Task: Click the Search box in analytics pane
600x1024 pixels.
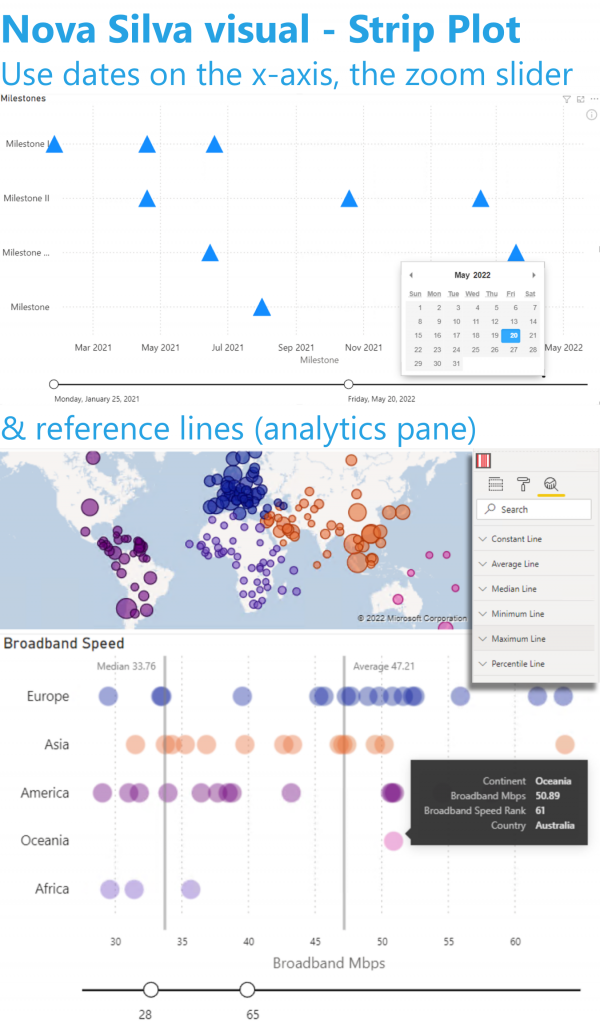Action: [534, 509]
